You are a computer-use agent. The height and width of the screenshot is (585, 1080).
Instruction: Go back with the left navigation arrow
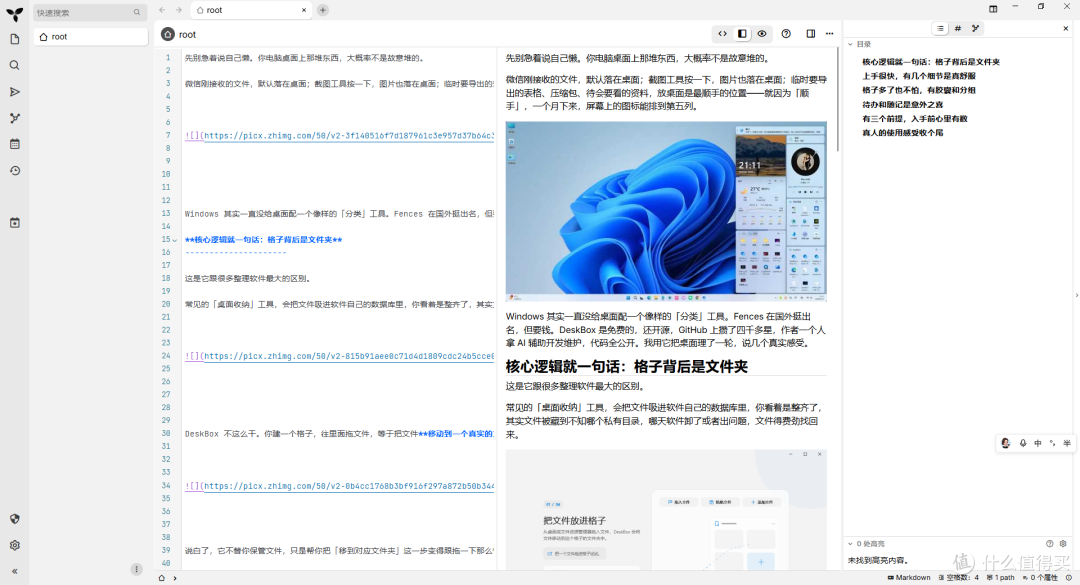[x=162, y=10]
